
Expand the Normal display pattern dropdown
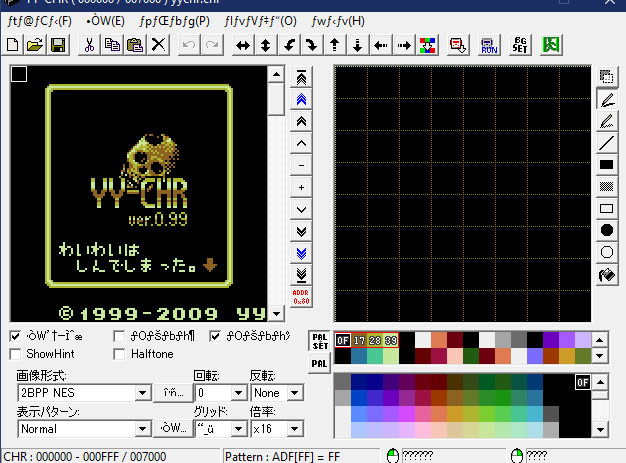coord(142,429)
